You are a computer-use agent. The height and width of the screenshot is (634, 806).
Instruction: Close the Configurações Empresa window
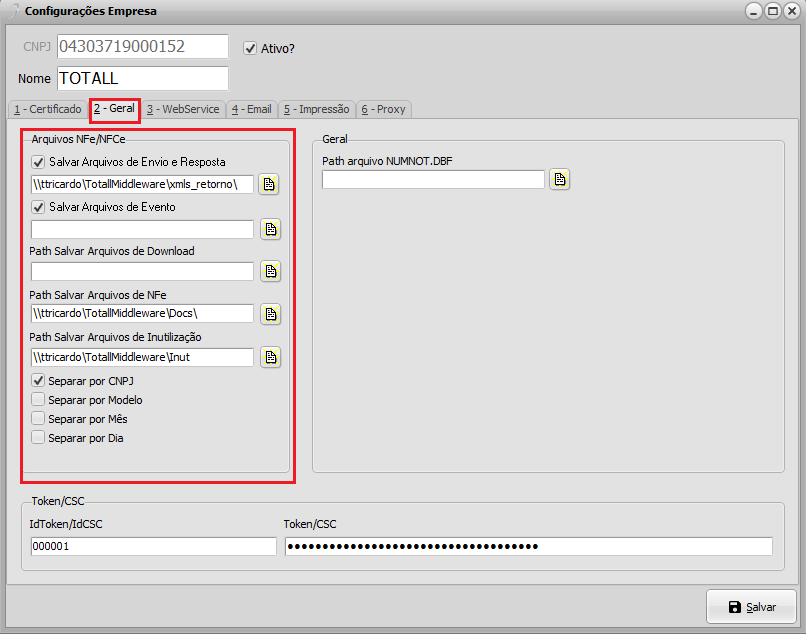tap(792, 11)
